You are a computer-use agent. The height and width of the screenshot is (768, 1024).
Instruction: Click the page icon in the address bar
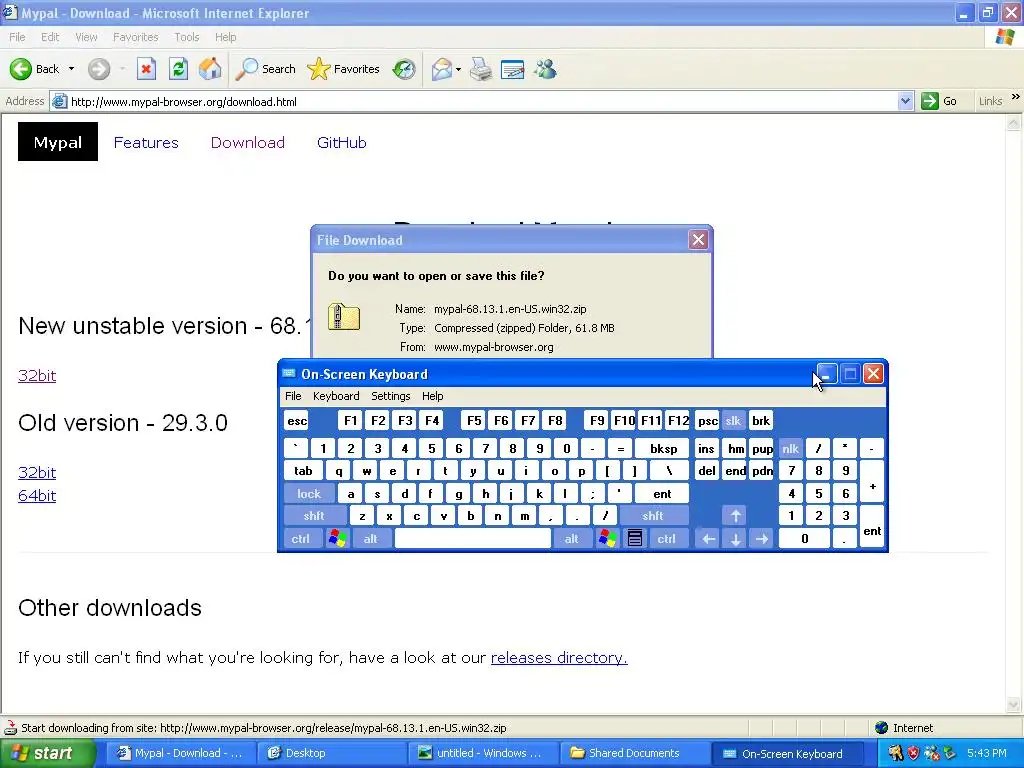59,101
